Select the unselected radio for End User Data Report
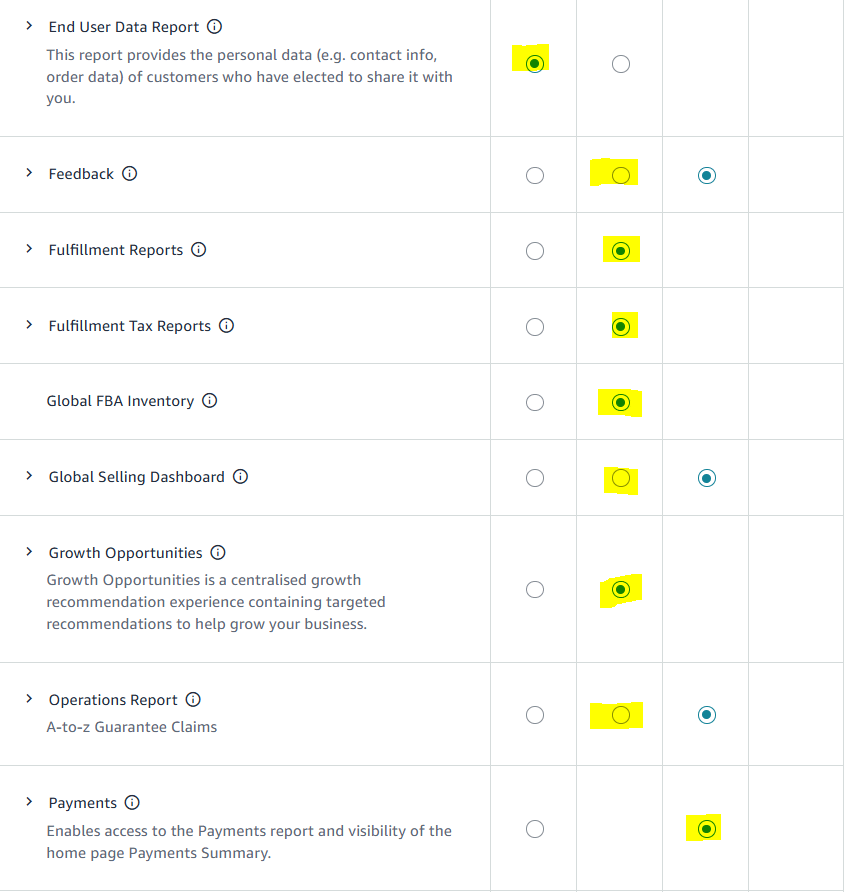 (621, 64)
